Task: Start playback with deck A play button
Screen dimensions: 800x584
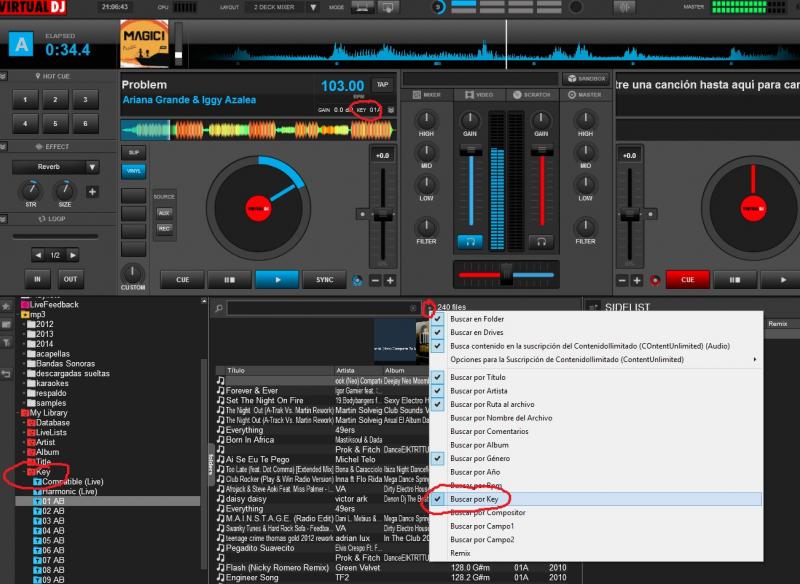Action: point(277,280)
